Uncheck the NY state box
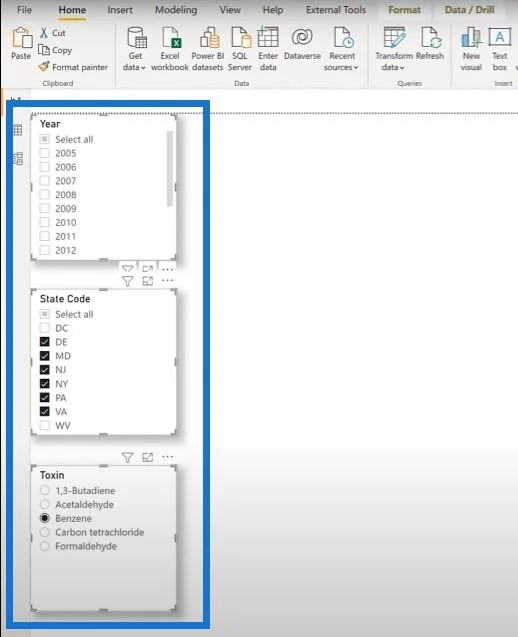This screenshot has width=518, height=637. pyautogui.click(x=45, y=384)
